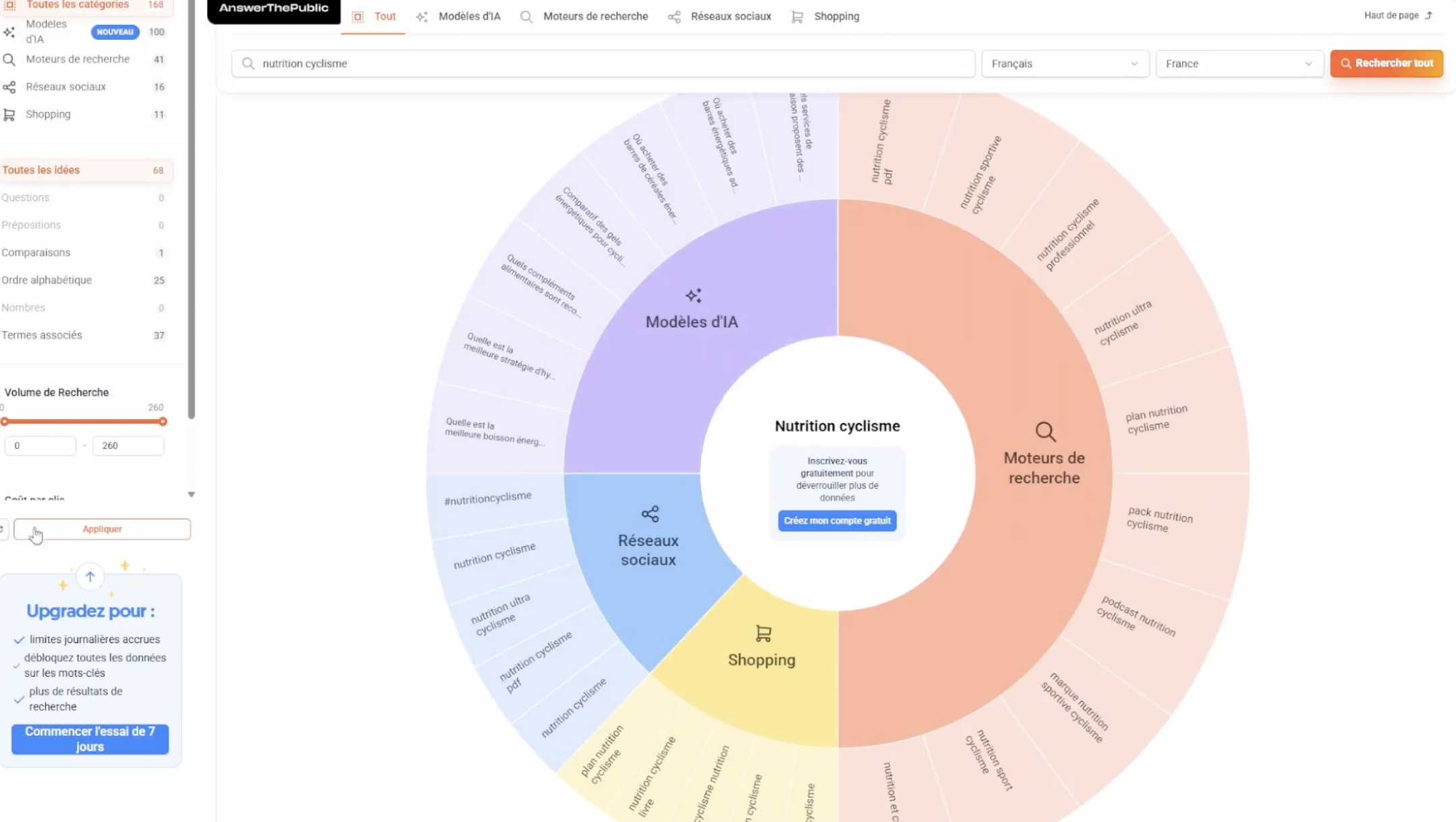Click the sparkle icon in the Modèles d'IA wheel segment
The height and width of the screenshot is (822, 1456).
click(x=693, y=296)
